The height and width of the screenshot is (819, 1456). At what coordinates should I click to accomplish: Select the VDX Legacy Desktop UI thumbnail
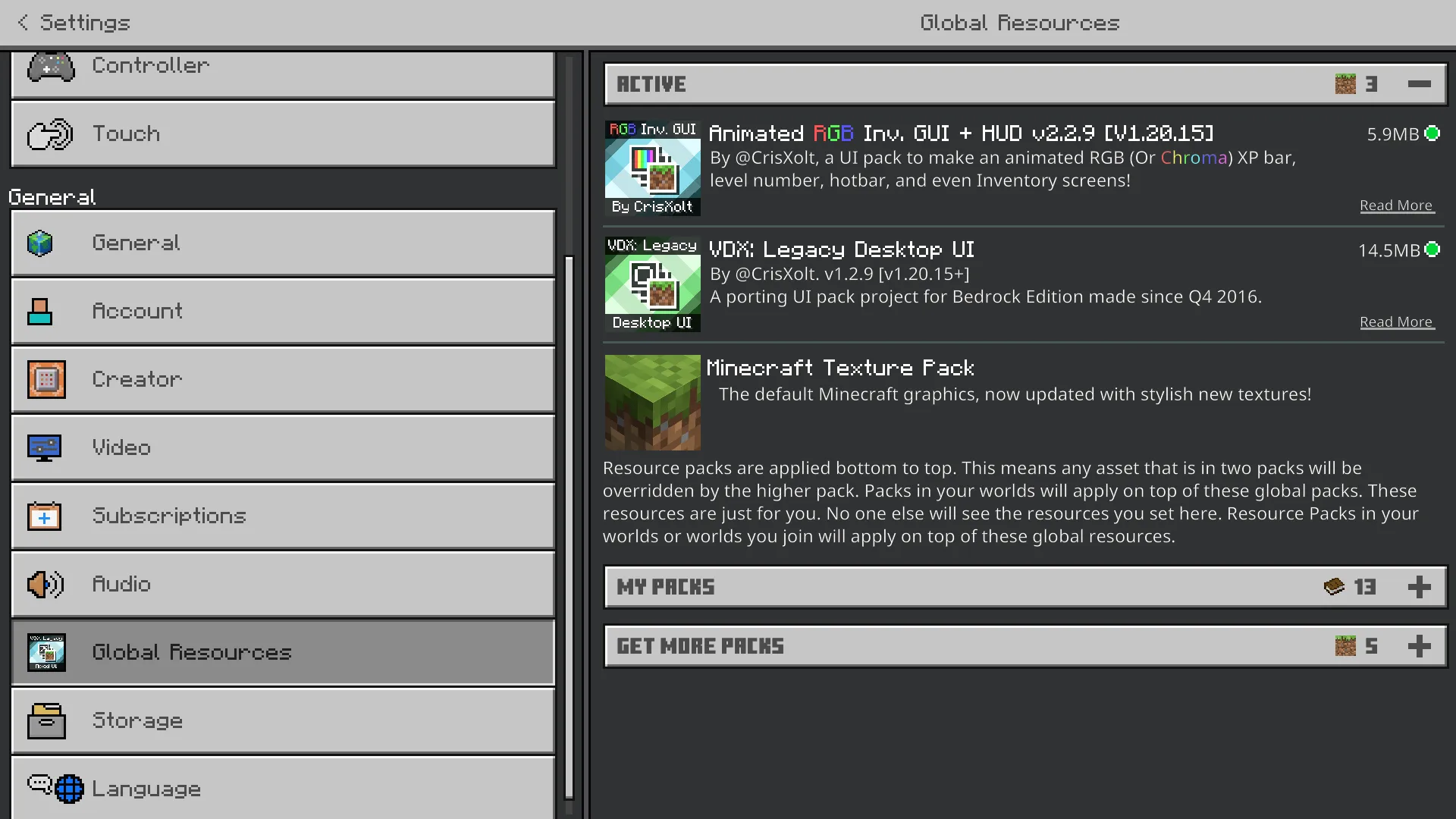click(x=652, y=284)
